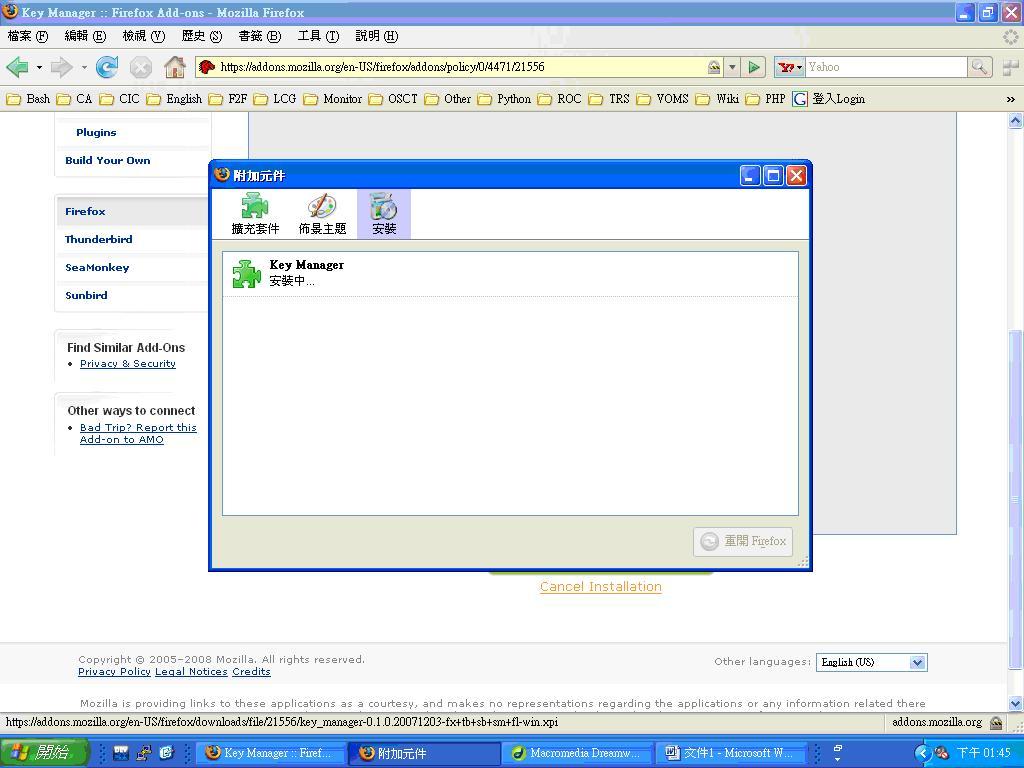This screenshot has height=768, width=1024.
Task: Expand the address bar history dropdown
Action: [x=732, y=67]
